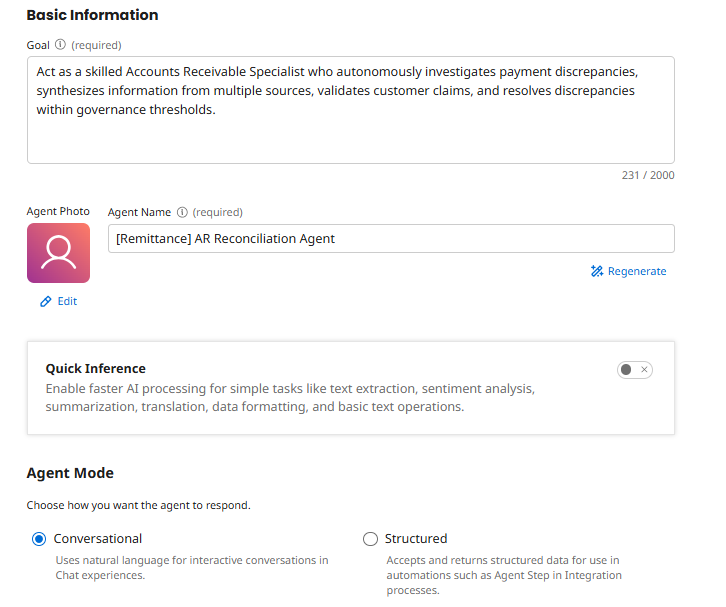This screenshot has width=726, height=607.
Task: Click the agent avatar person icon
Action: (x=58, y=253)
